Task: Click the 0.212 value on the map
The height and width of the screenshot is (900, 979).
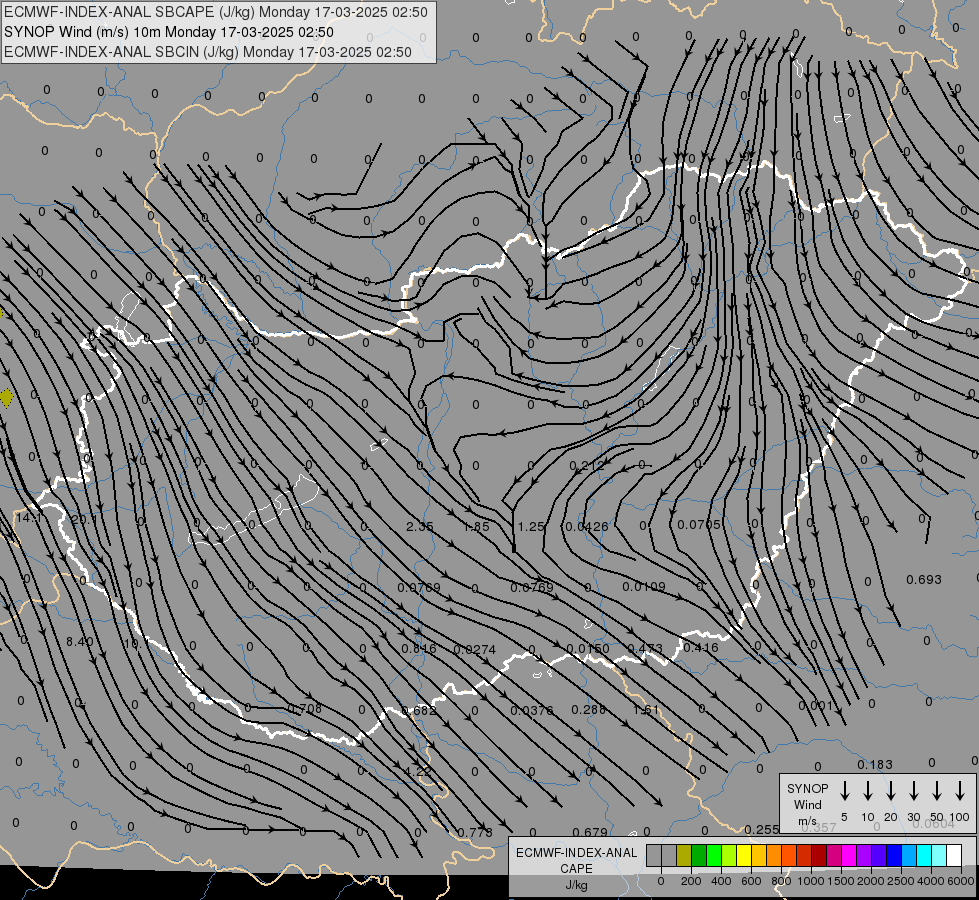Action: [587, 466]
